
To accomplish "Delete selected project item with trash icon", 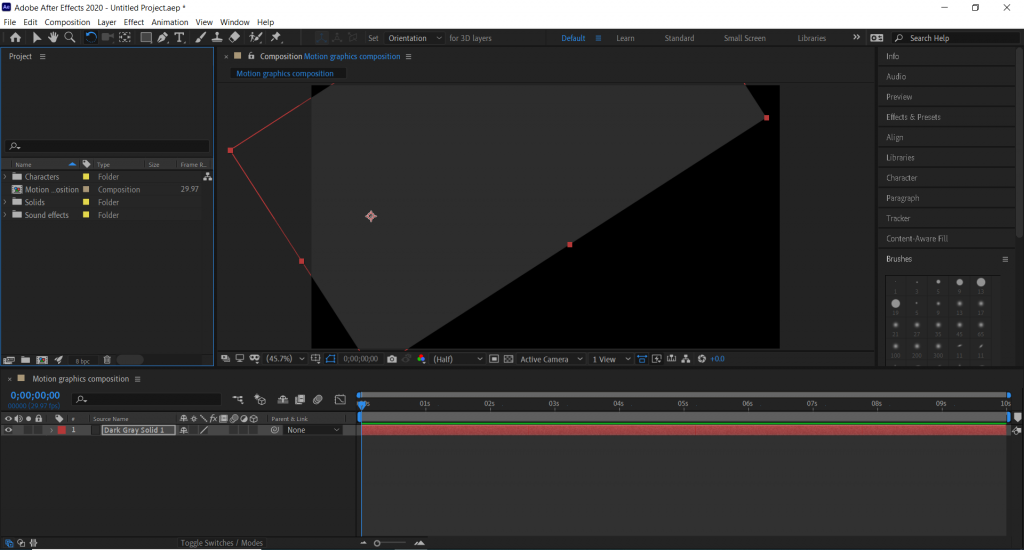I will 107,359.
